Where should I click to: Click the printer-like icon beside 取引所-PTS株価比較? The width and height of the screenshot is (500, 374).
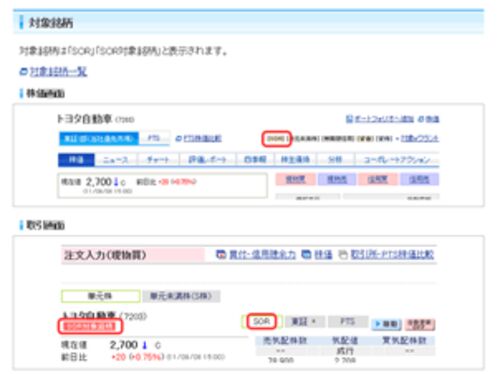343,255
